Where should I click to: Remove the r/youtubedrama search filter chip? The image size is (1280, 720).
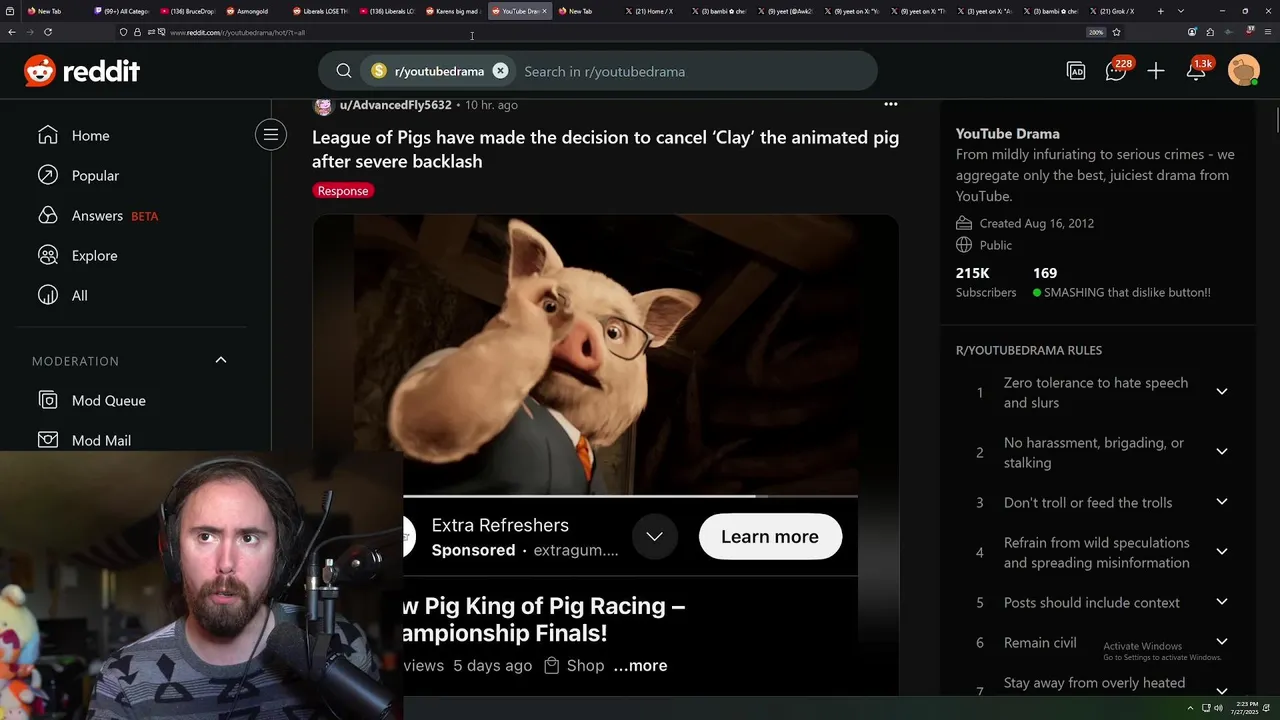point(500,71)
